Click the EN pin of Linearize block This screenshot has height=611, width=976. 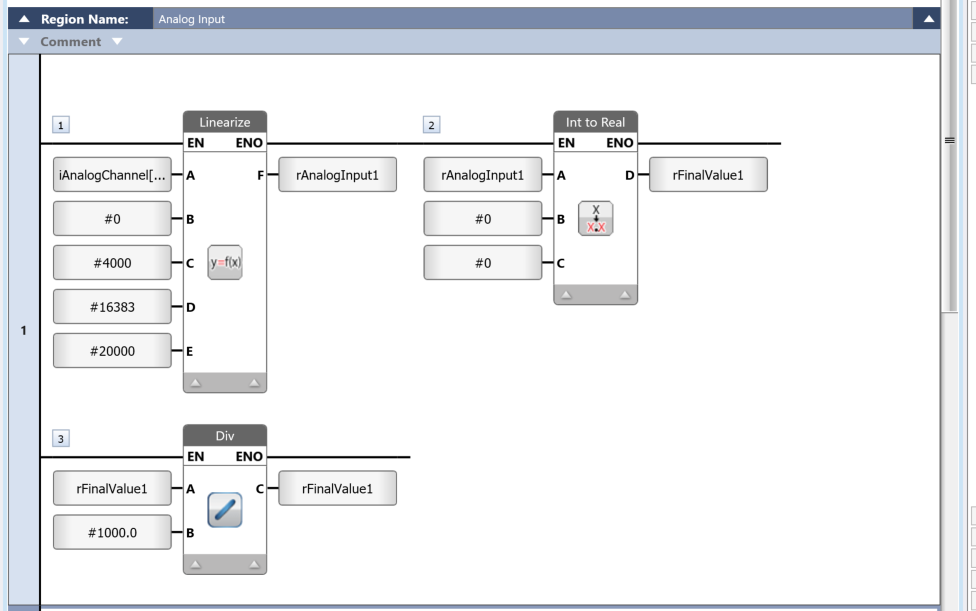[x=195, y=143]
